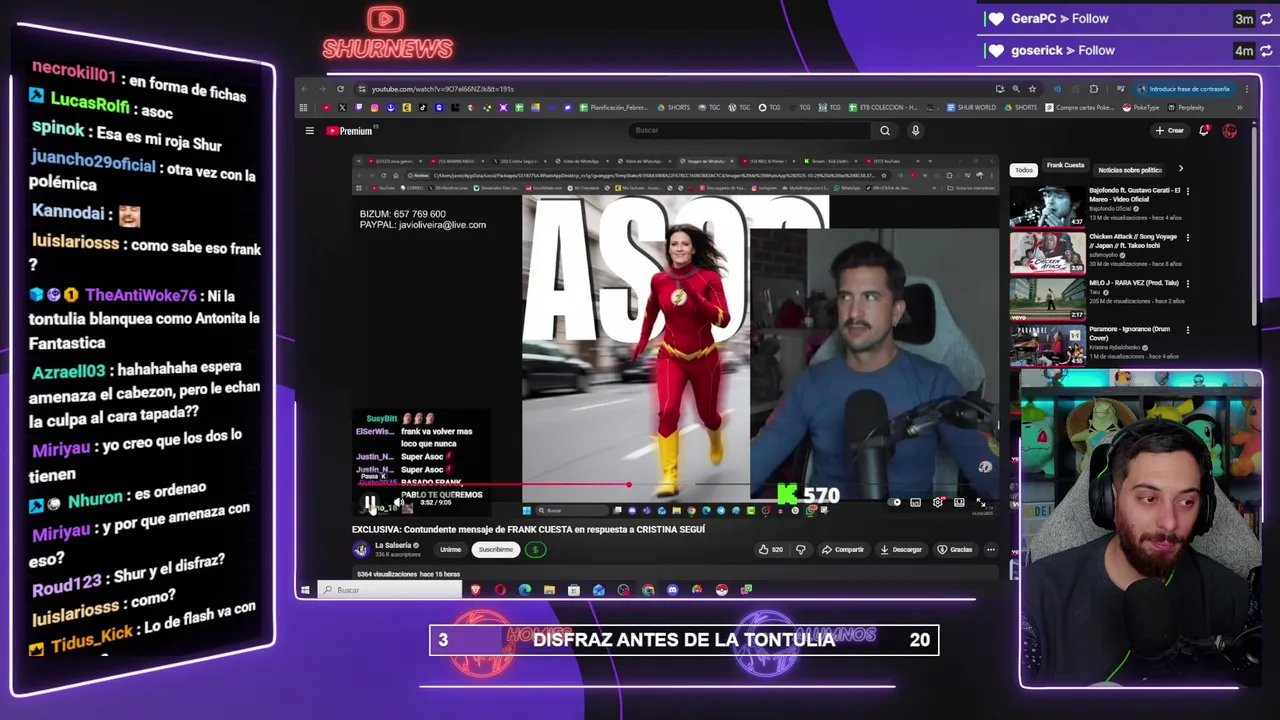Image resolution: width=1280 pixels, height=720 pixels.
Task: Toggle subtitles button in video player
Action: coord(915,502)
